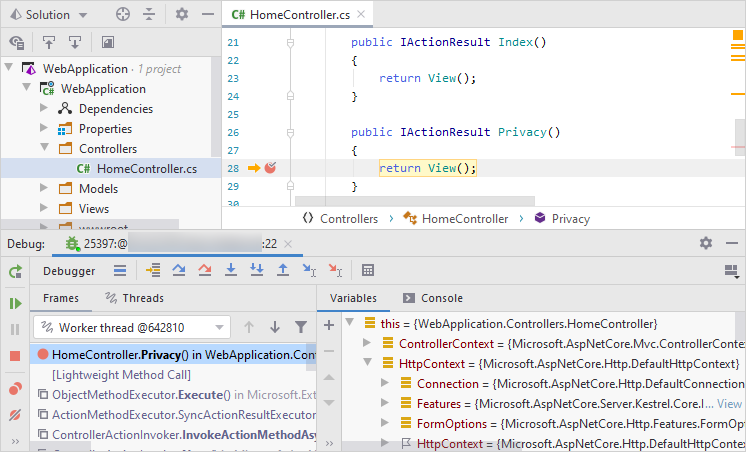
Task: Click the Show Execution Point icon
Action: point(153,270)
